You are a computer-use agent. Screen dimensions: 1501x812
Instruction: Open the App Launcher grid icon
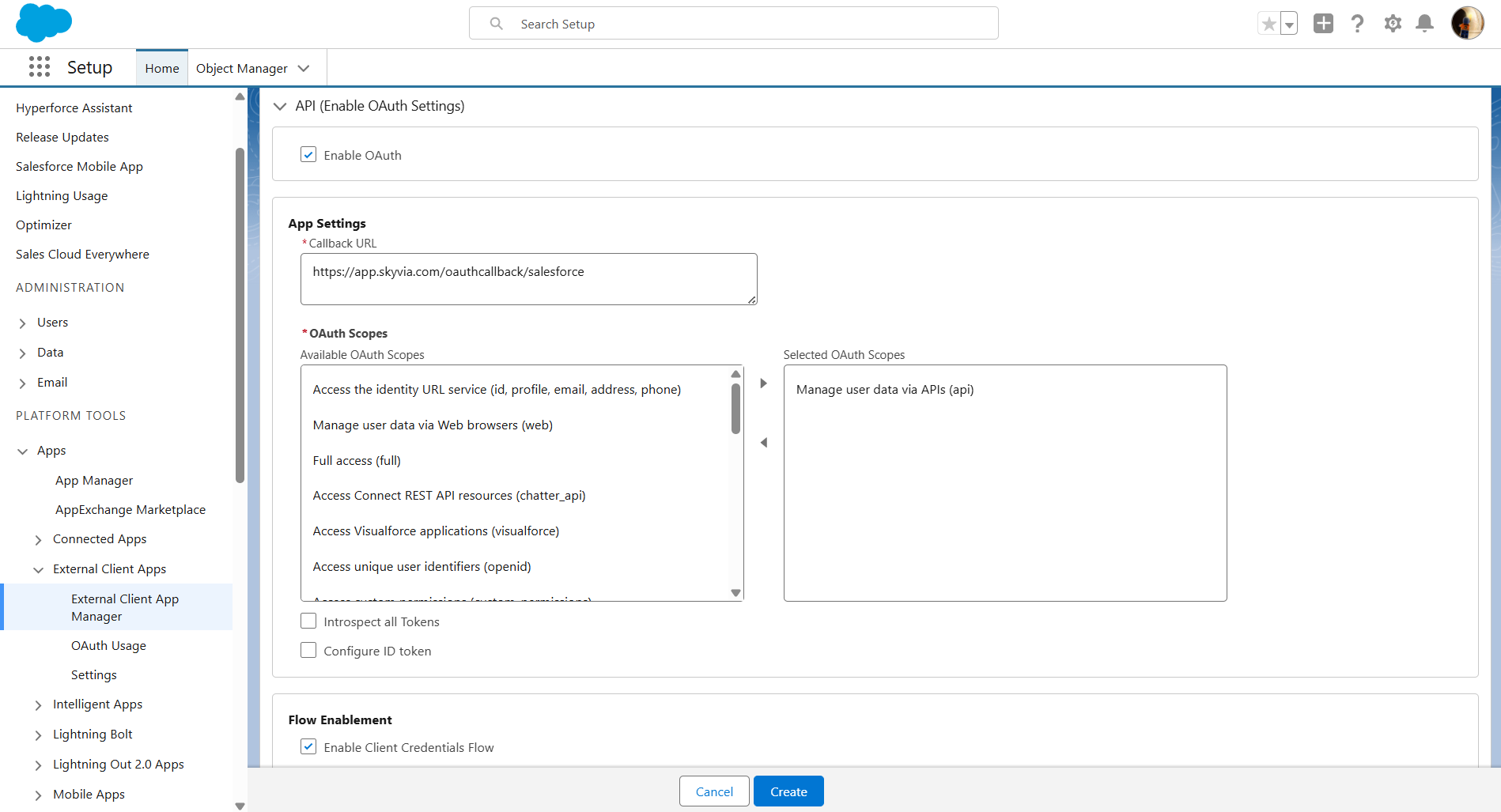39,67
